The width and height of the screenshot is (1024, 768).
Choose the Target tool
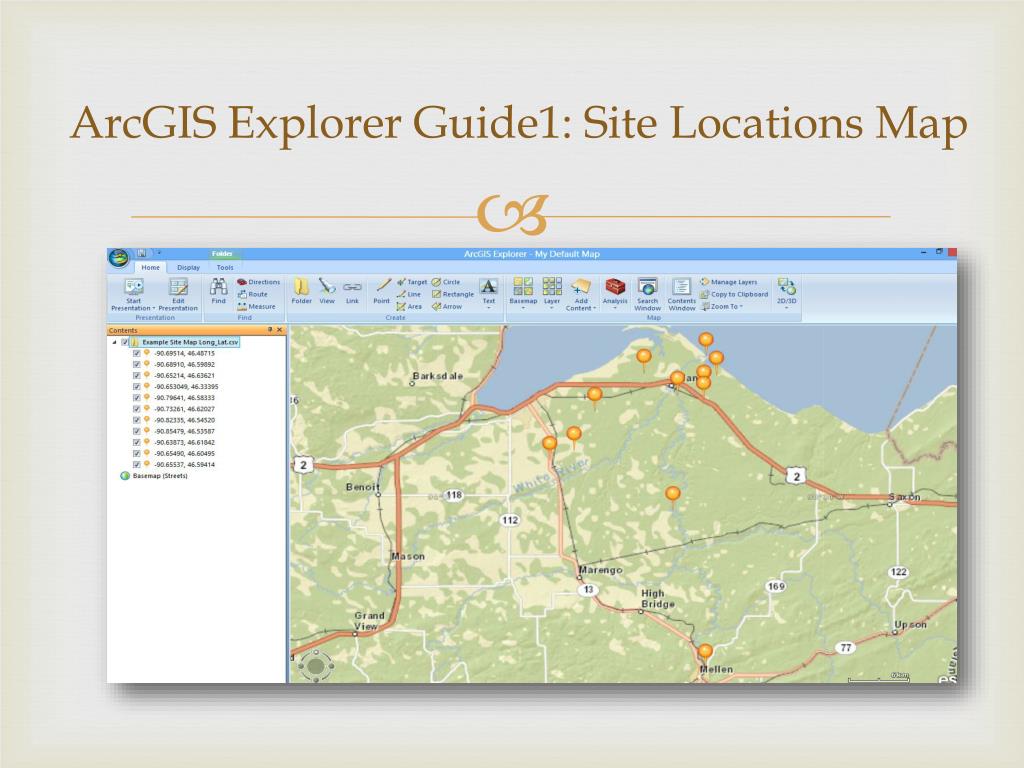pyautogui.click(x=411, y=282)
